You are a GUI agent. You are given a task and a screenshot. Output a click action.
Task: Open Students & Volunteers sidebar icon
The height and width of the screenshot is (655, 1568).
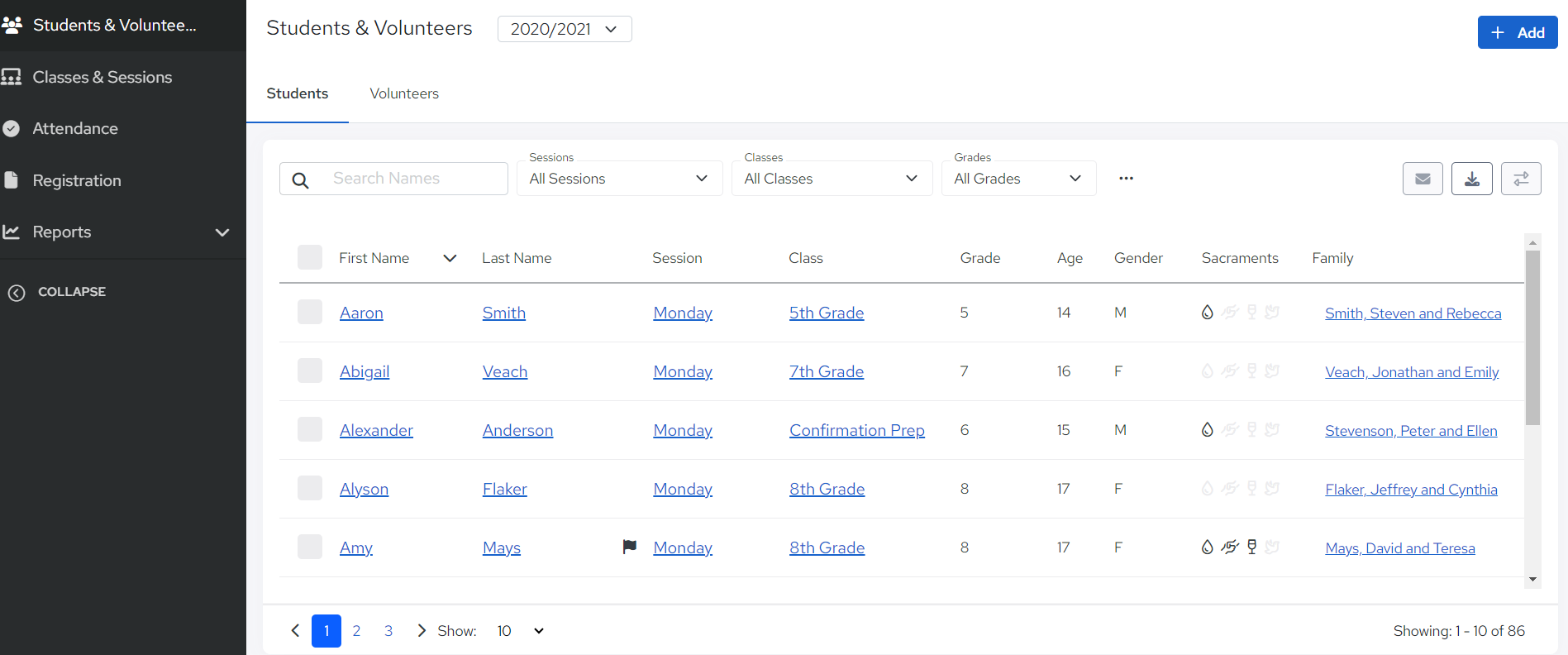(12, 26)
